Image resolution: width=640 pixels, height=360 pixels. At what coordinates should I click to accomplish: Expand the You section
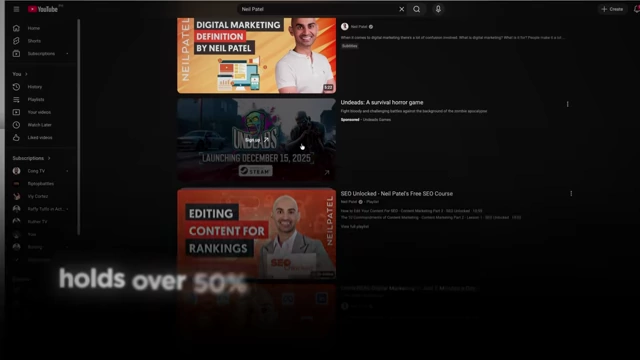point(20,74)
